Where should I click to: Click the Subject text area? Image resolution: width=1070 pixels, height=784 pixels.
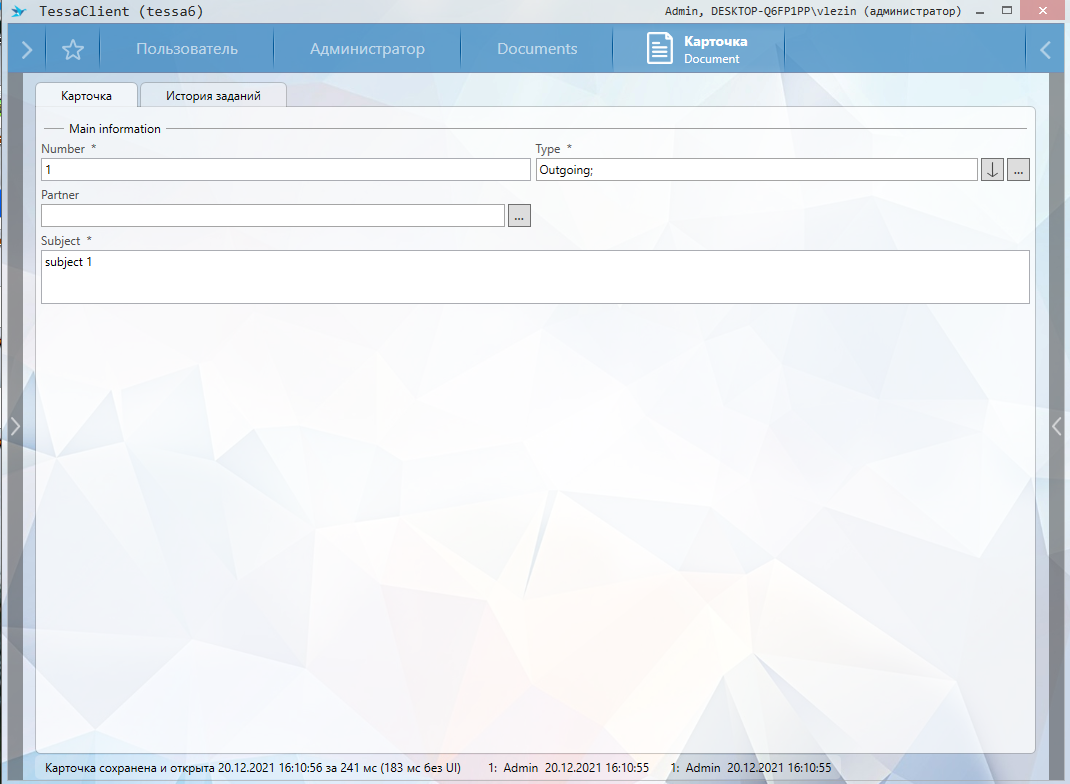coord(535,277)
